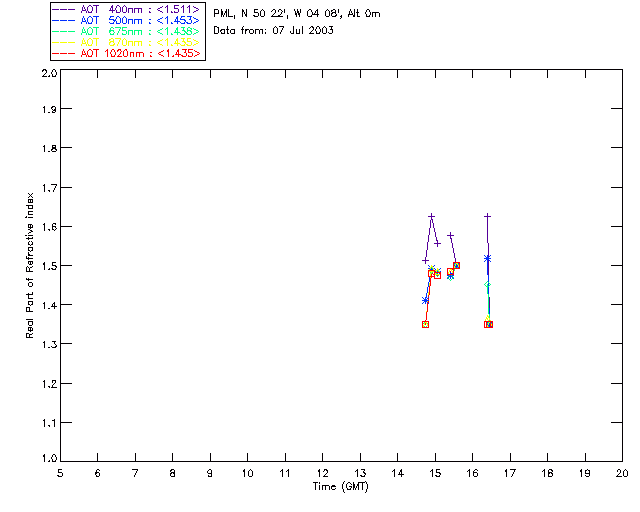This screenshot has height=512, width=640.
Task: Click the text 'Data from: 07 Jul 2003'
Action: (x=273, y=31)
